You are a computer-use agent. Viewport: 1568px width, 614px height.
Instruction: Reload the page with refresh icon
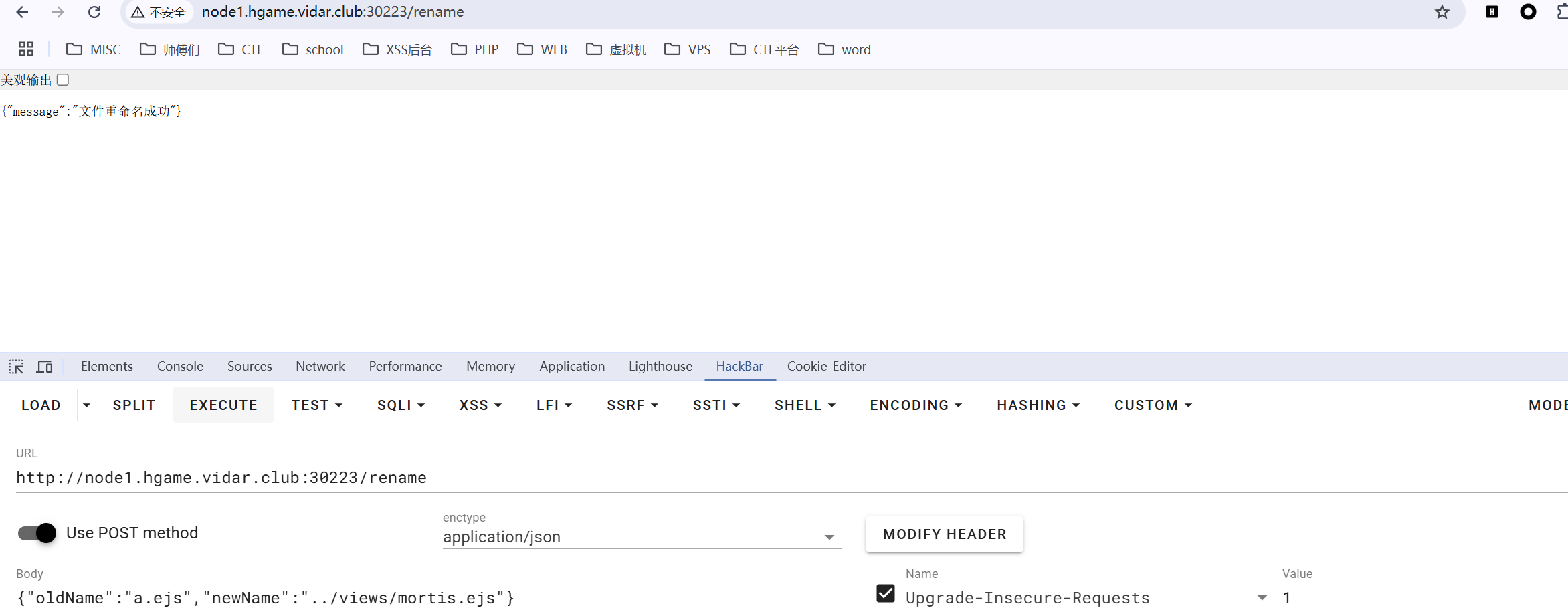pos(94,12)
